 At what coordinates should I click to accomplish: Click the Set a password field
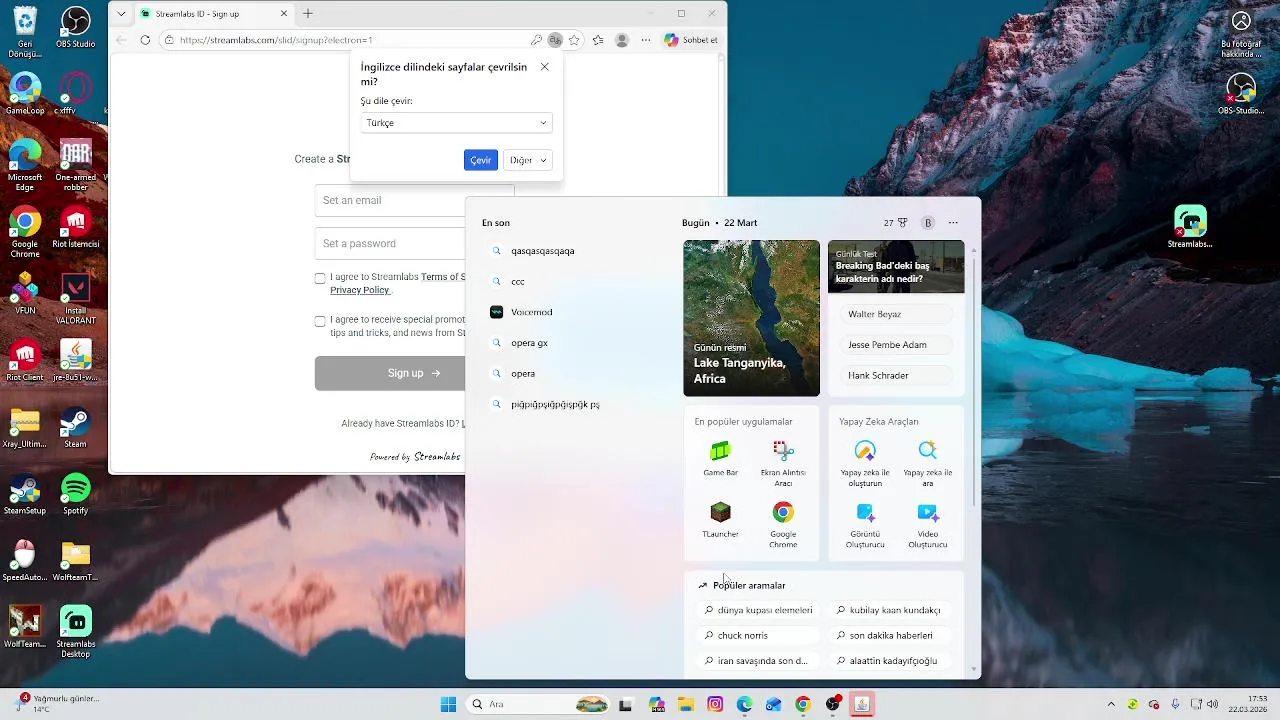point(390,243)
